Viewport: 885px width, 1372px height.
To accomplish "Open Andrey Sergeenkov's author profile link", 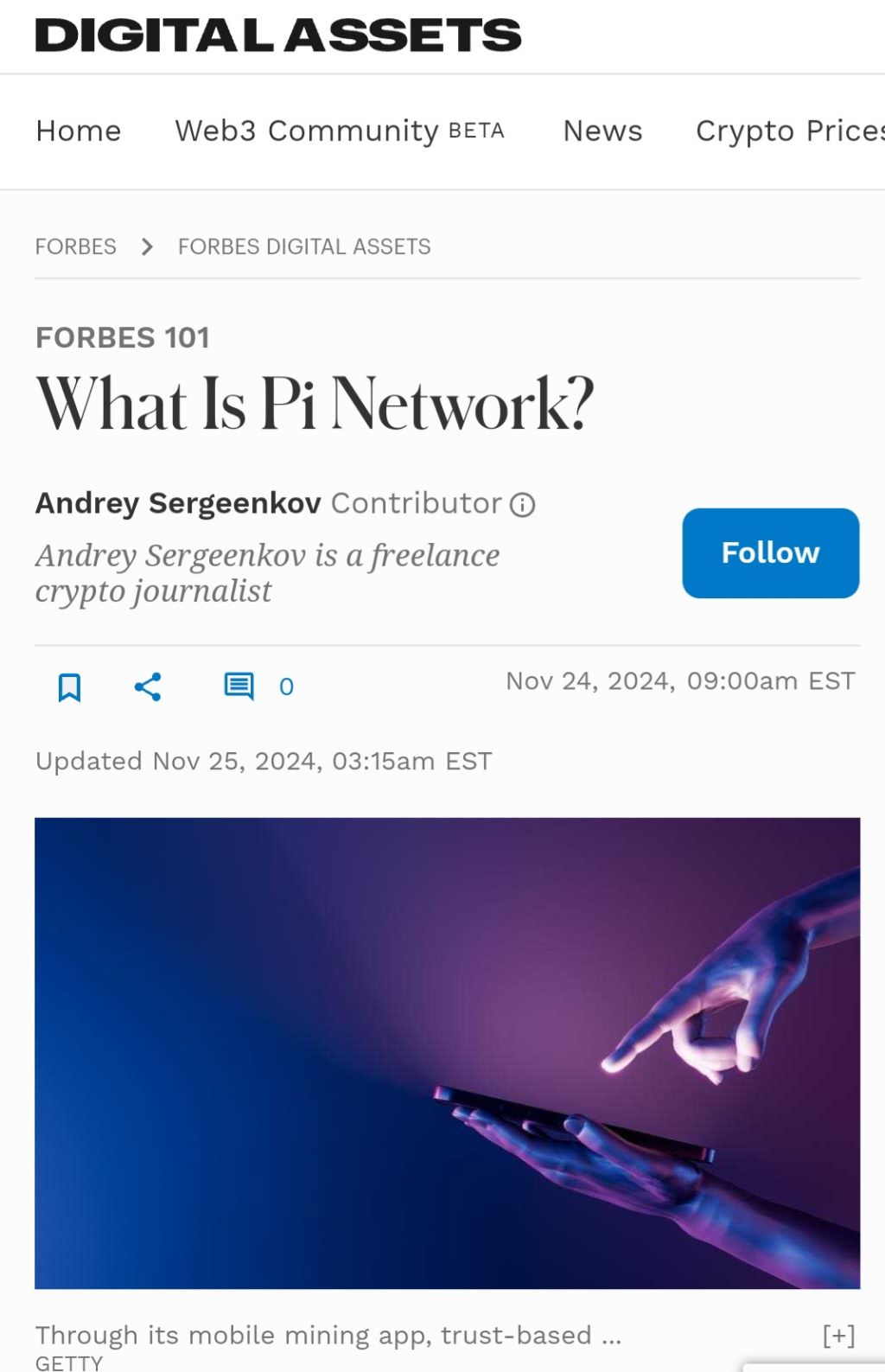I will tap(178, 503).
